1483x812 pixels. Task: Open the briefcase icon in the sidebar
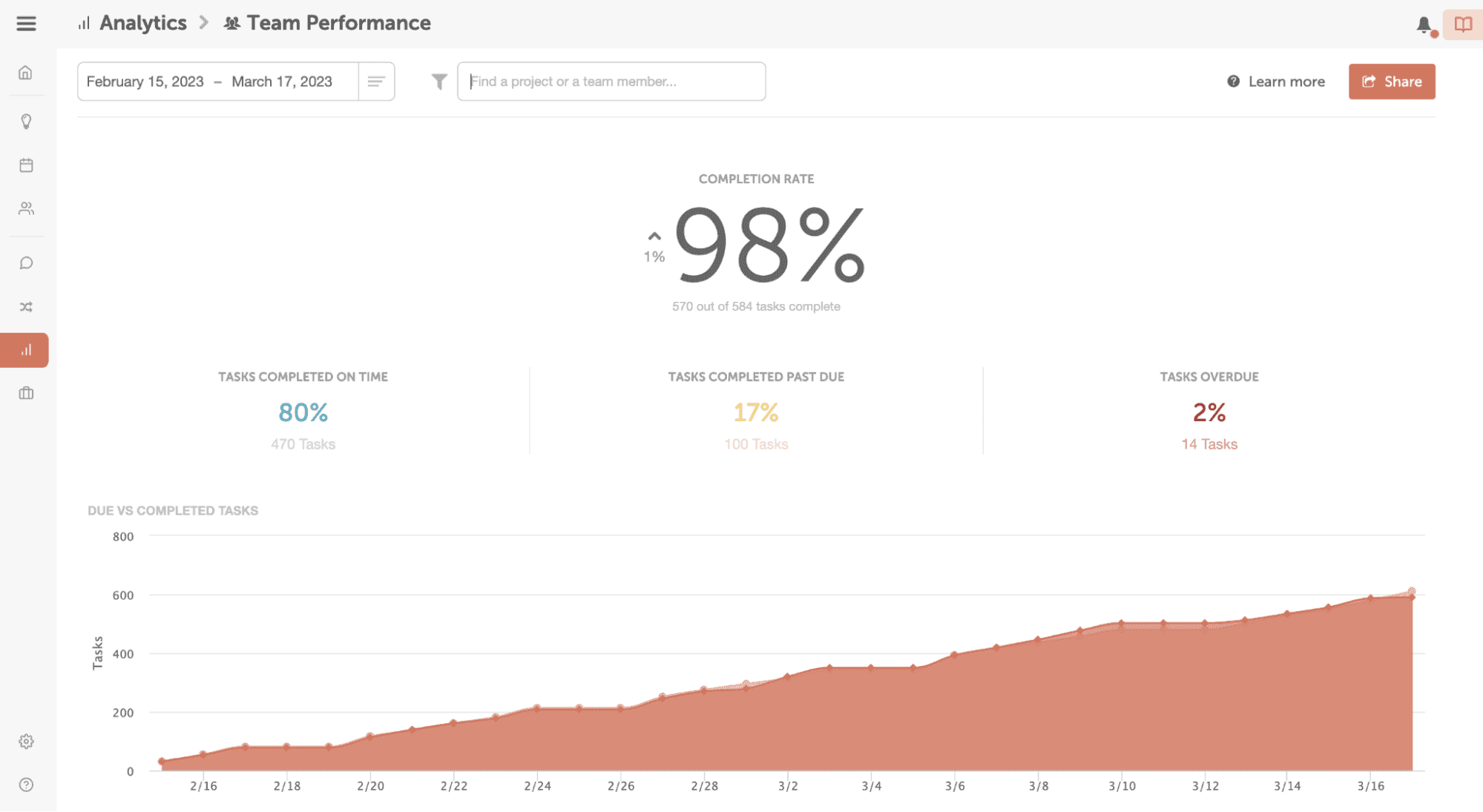[26, 392]
